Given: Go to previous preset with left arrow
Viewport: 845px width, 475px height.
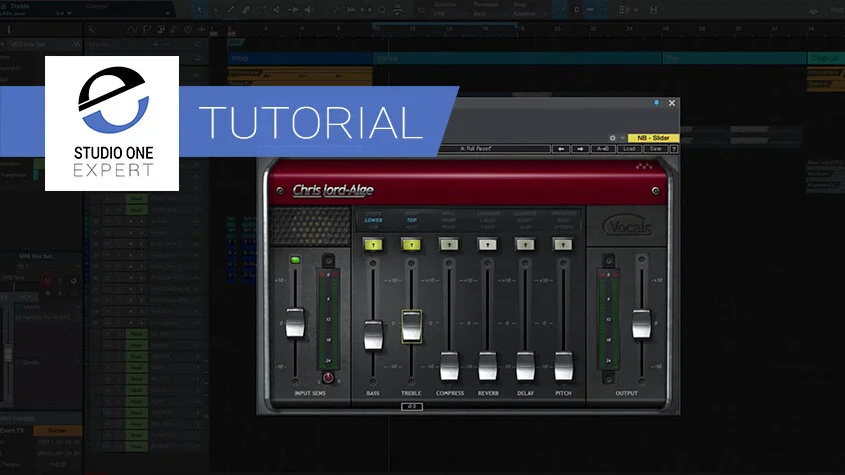Looking at the screenshot, I should pyautogui.click(x=561, y=149).
